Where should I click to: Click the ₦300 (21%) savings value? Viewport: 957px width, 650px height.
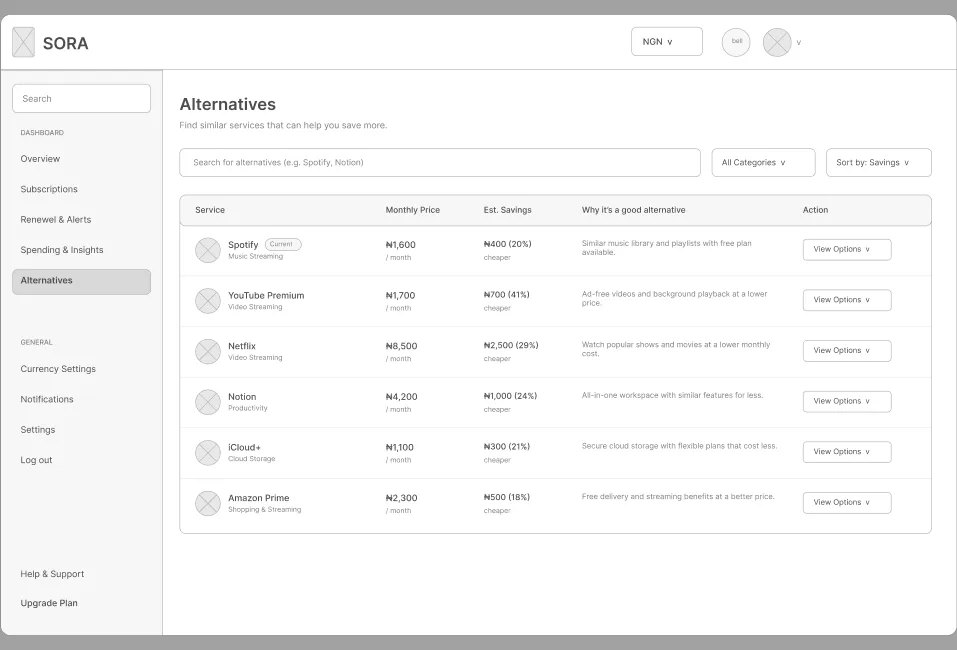(x=507, y=447)
